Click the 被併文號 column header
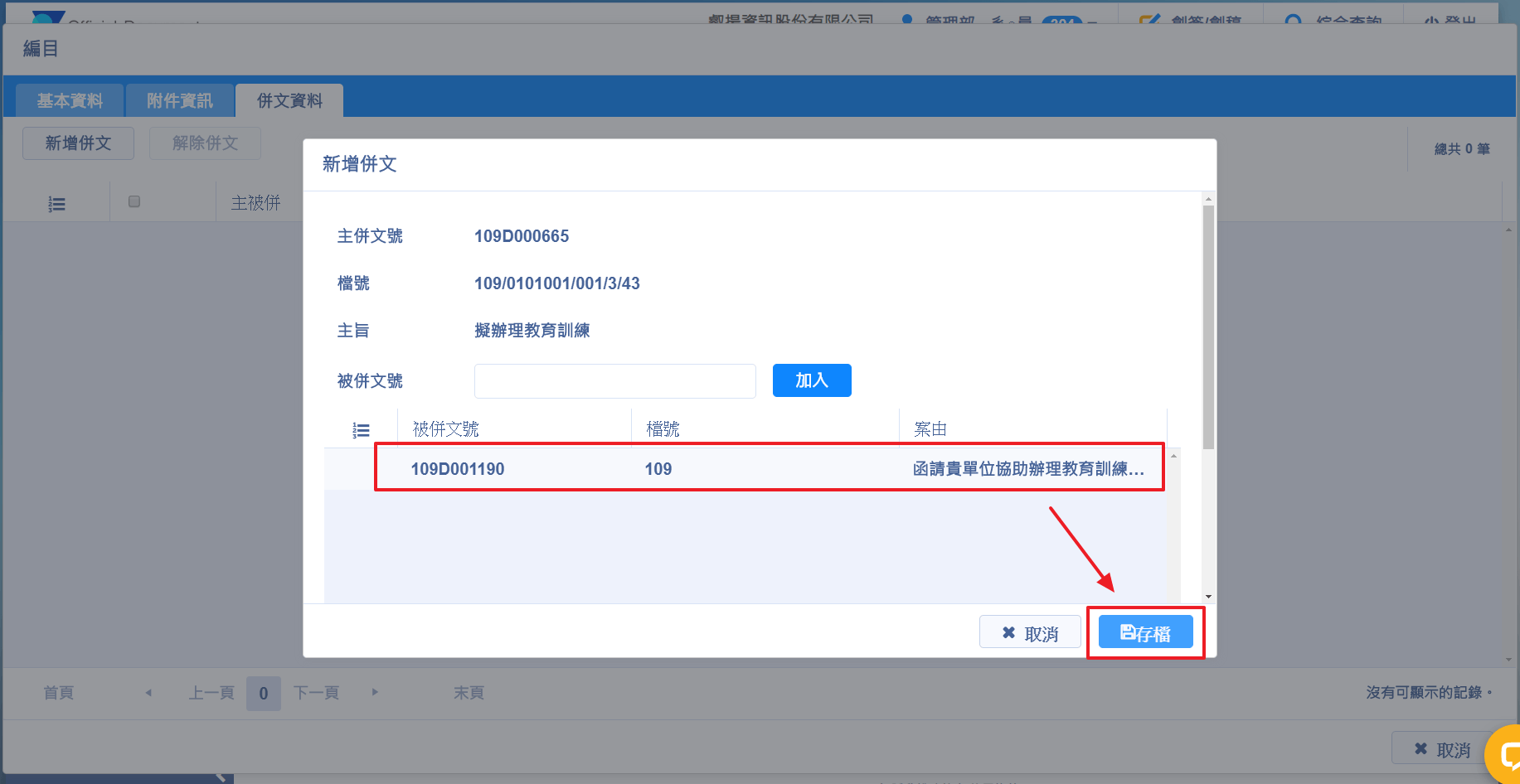1520x784 pixels. coord(446,429)
